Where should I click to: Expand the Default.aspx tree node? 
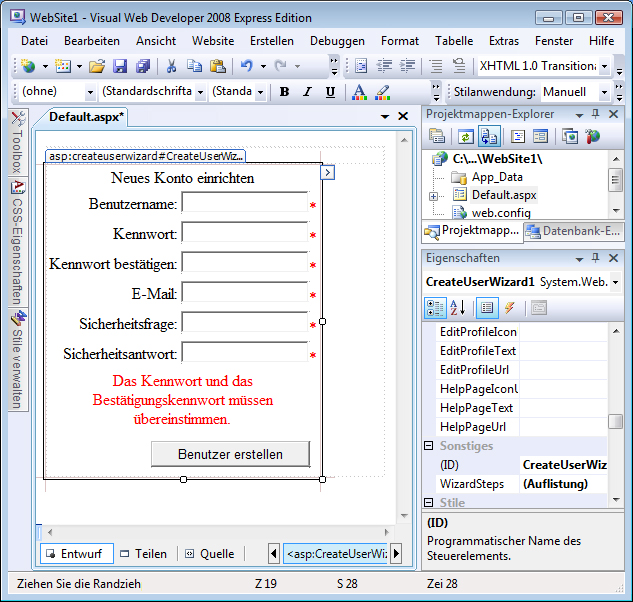pos(433,196)
